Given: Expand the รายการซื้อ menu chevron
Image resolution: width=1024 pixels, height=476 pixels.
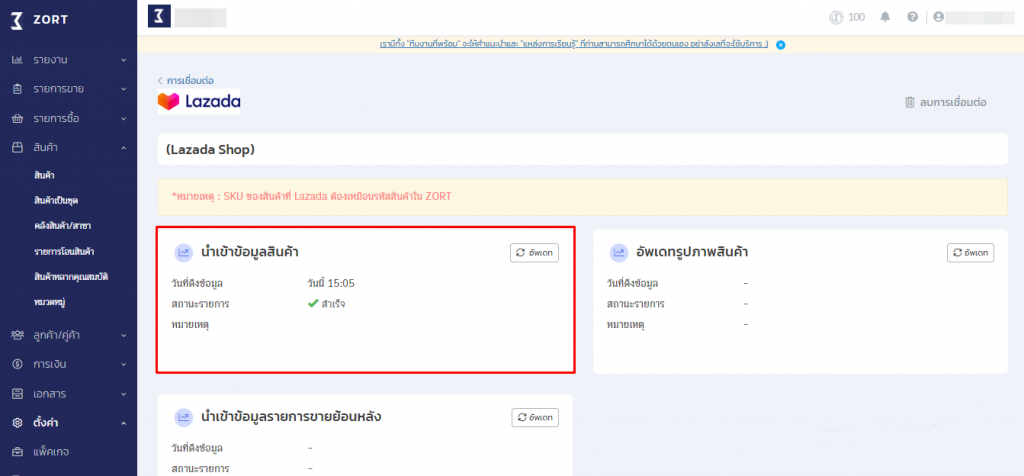Looking at the screenshot, I should coord(123,119).
